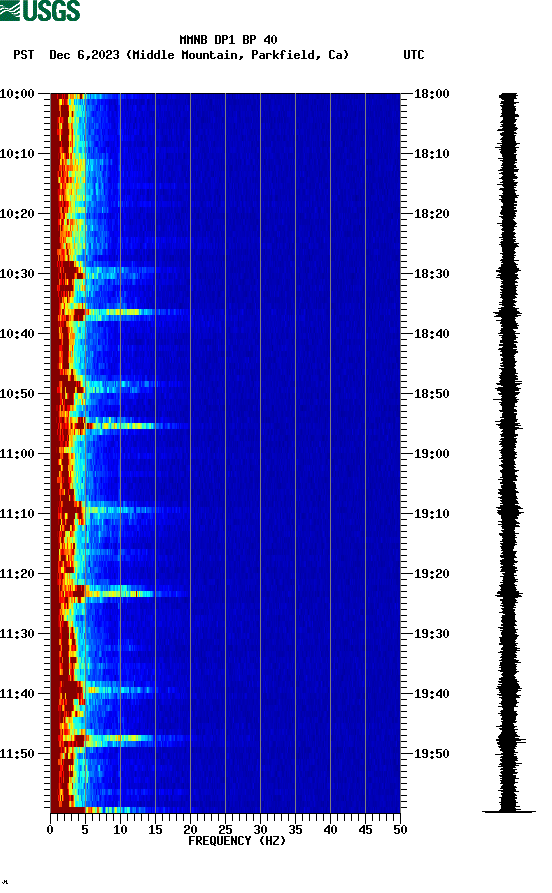Click the "11:00" PST time label

(x=17, y=454)
